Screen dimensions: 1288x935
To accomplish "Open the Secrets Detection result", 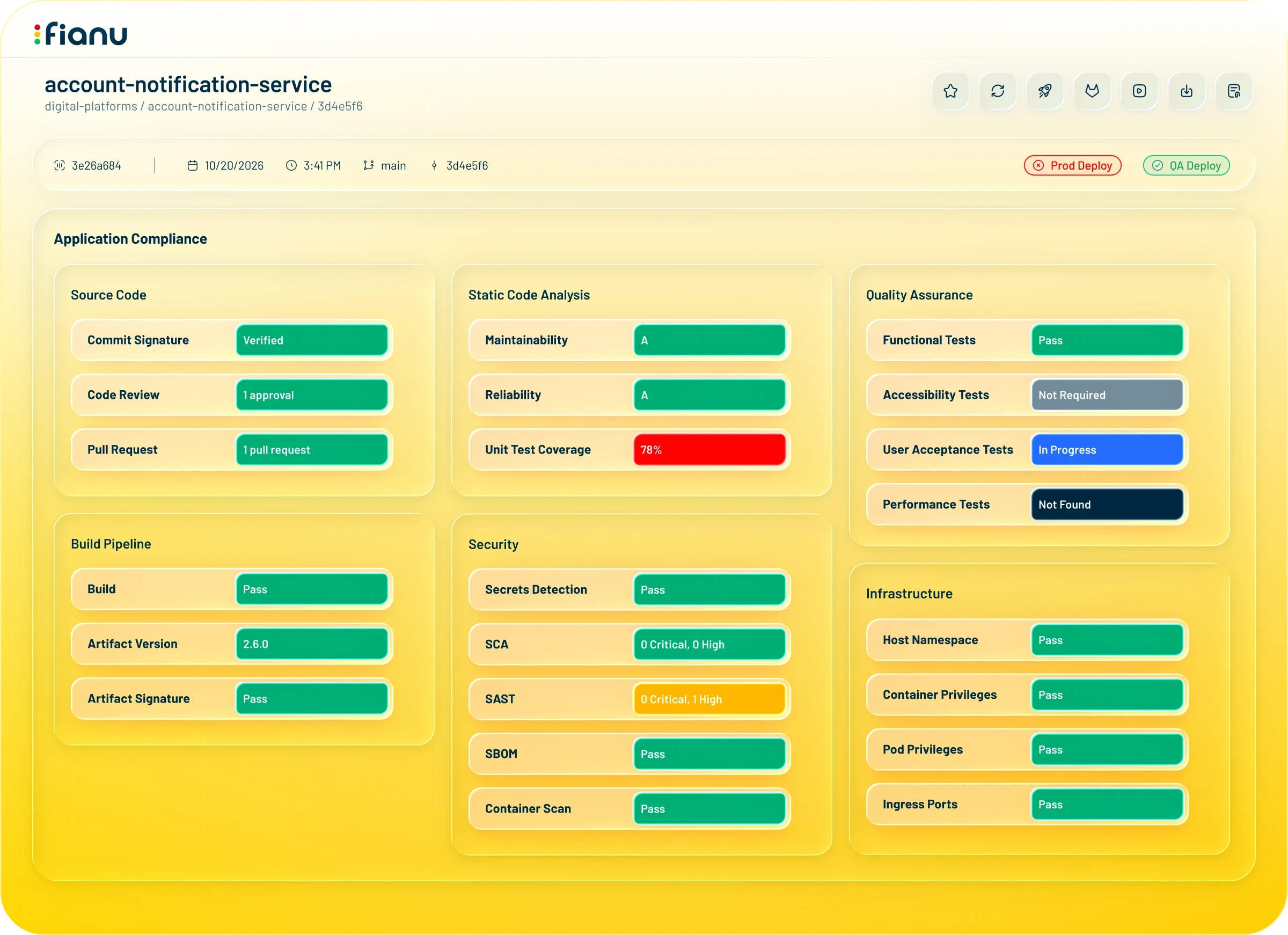I will click(709, 590).
